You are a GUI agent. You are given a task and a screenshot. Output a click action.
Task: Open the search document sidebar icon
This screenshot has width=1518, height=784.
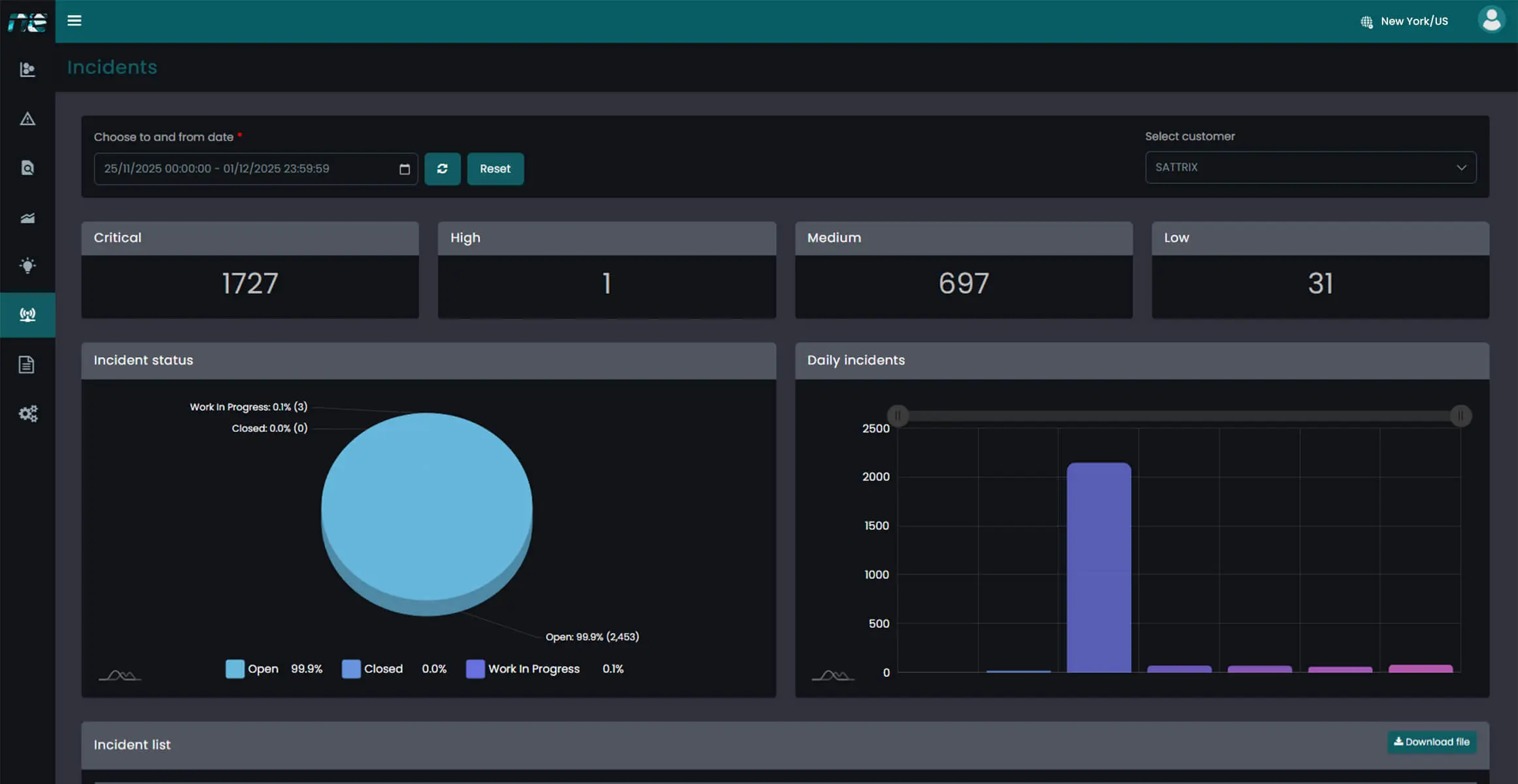point(27,168)
